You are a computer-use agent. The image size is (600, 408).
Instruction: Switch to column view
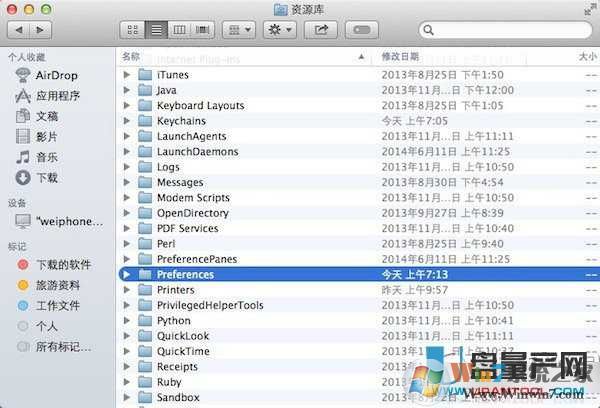click(179, 30)
